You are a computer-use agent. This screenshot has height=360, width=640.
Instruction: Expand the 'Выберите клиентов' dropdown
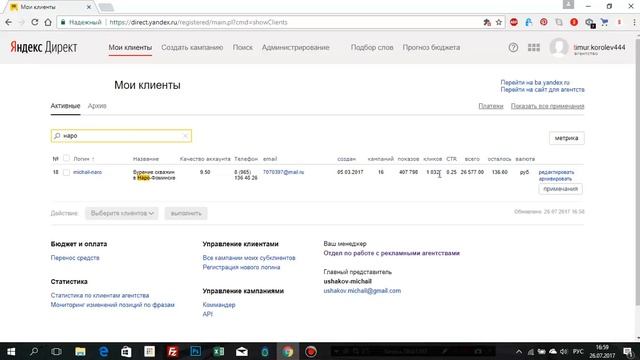tap(122, 213)
